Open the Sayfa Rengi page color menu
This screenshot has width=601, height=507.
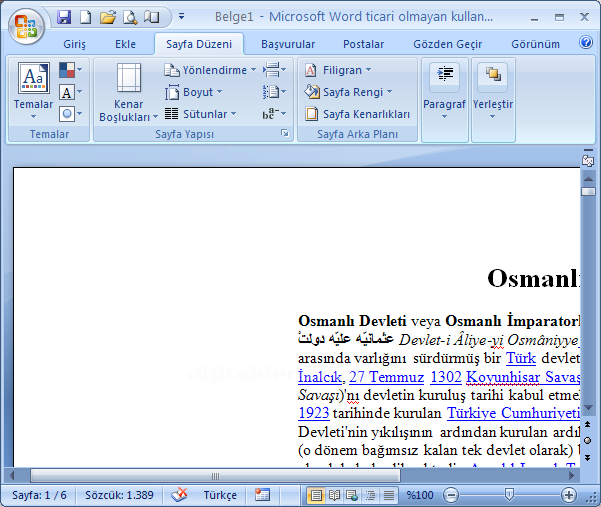348,92
